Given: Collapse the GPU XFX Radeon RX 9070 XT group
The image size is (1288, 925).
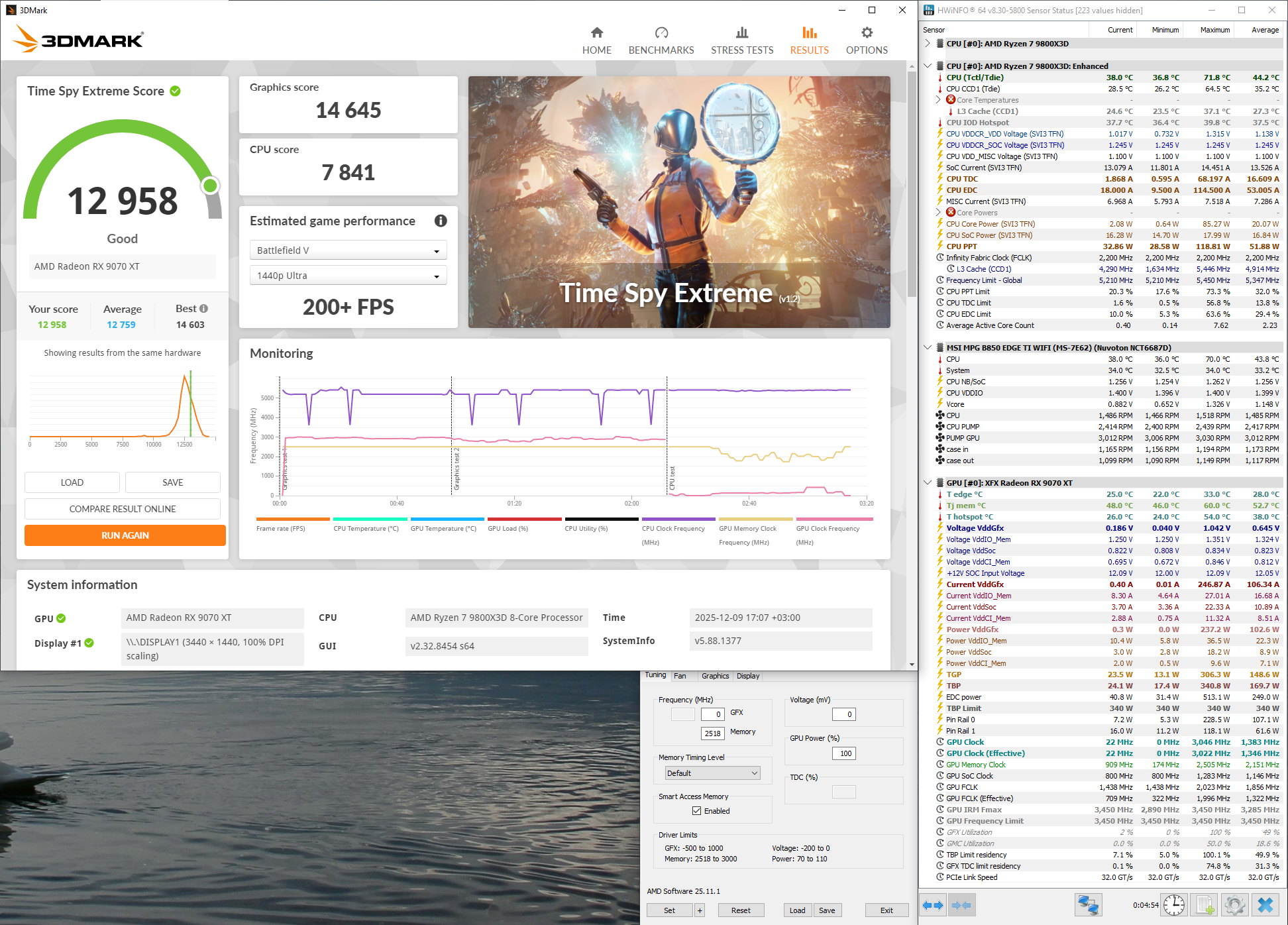Looking at the screenshot, I should (928, 483).
